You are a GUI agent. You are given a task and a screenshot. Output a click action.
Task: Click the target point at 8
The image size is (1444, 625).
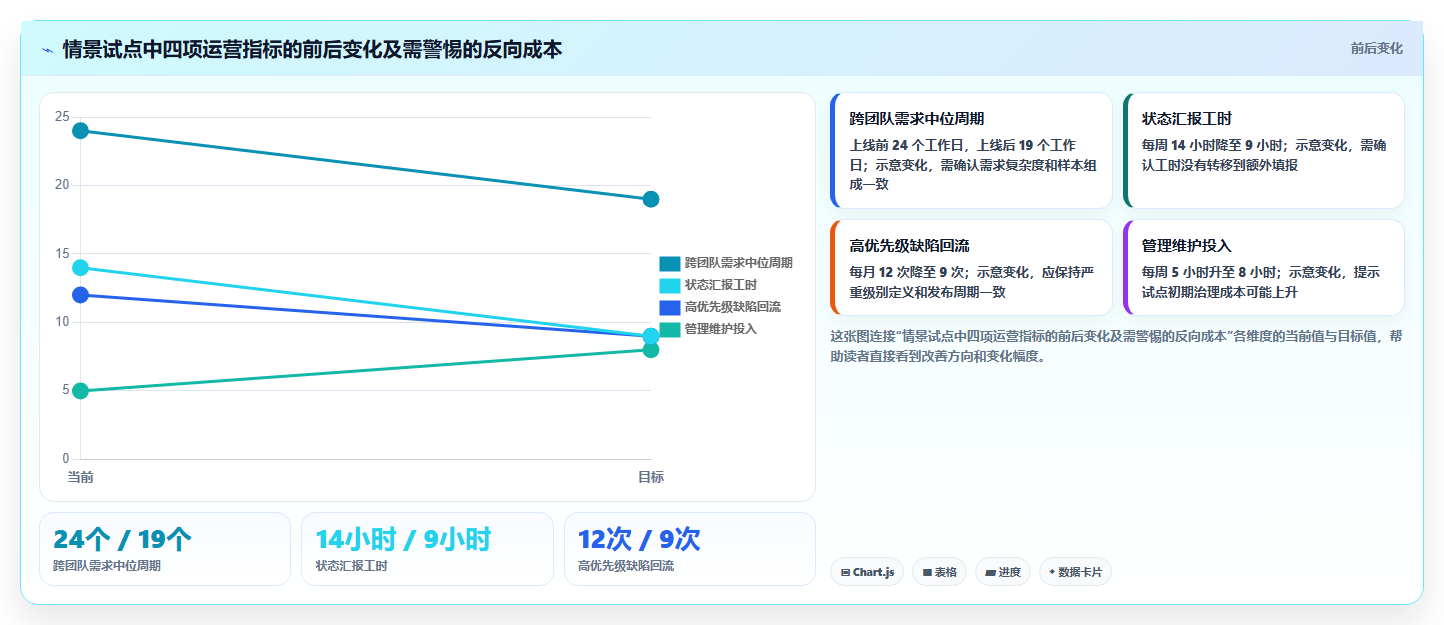(651, 350)
